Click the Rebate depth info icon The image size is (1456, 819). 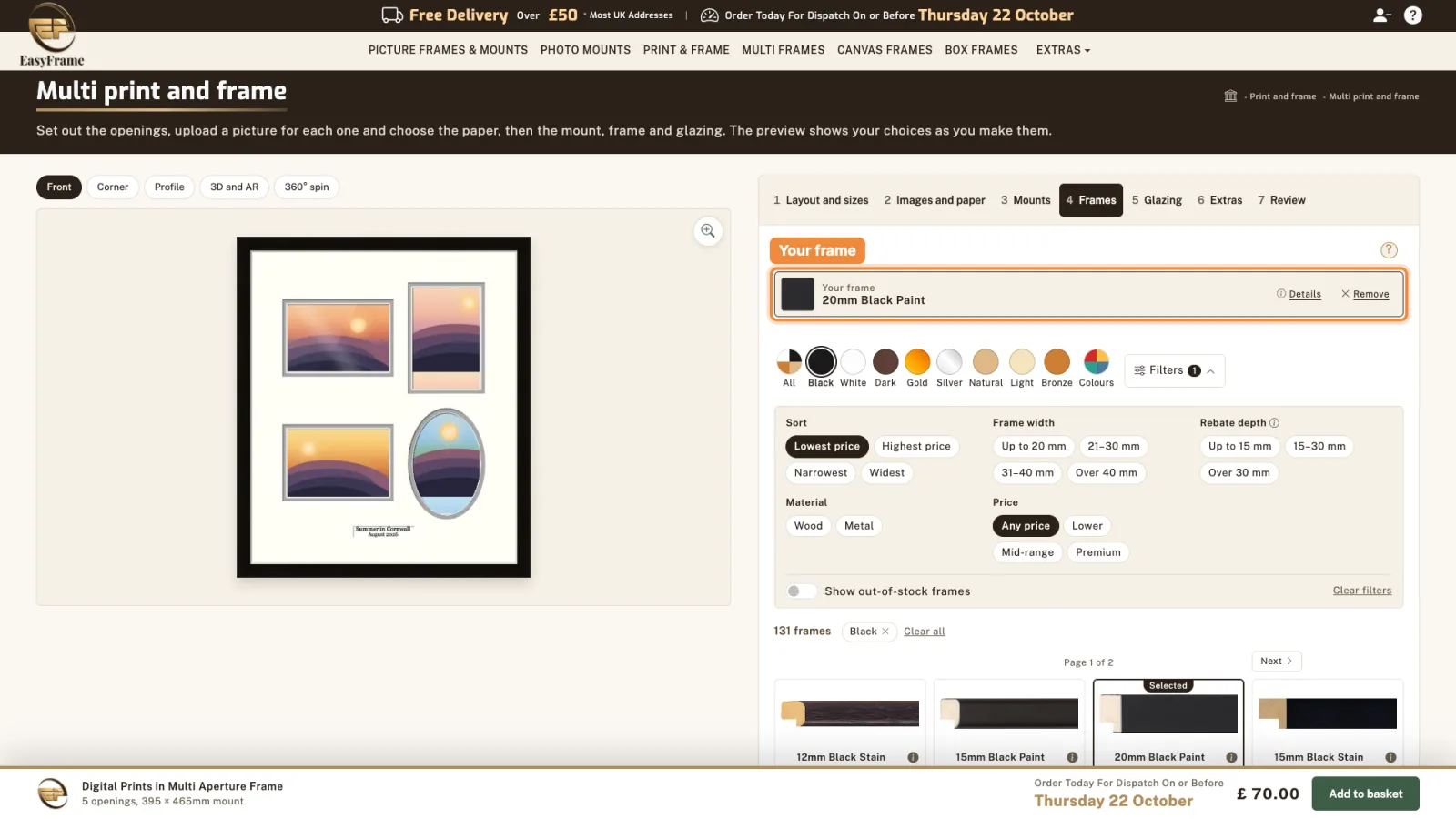click(x=1274, y=423)
